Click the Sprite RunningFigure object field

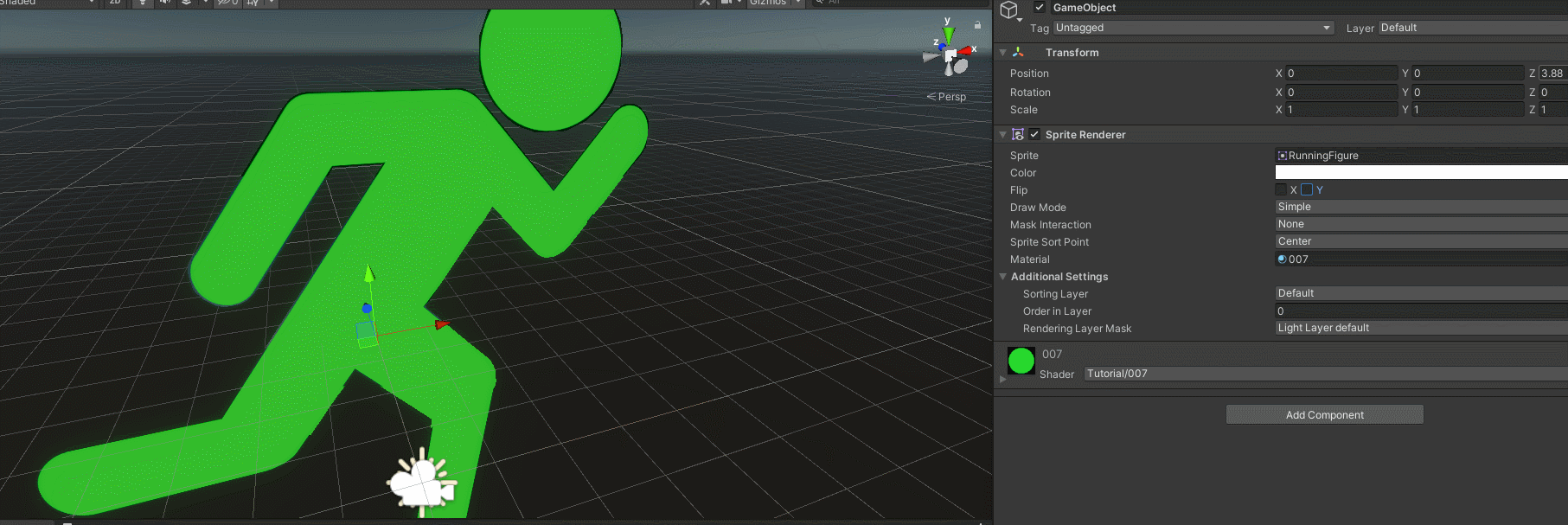point(1422,156)
